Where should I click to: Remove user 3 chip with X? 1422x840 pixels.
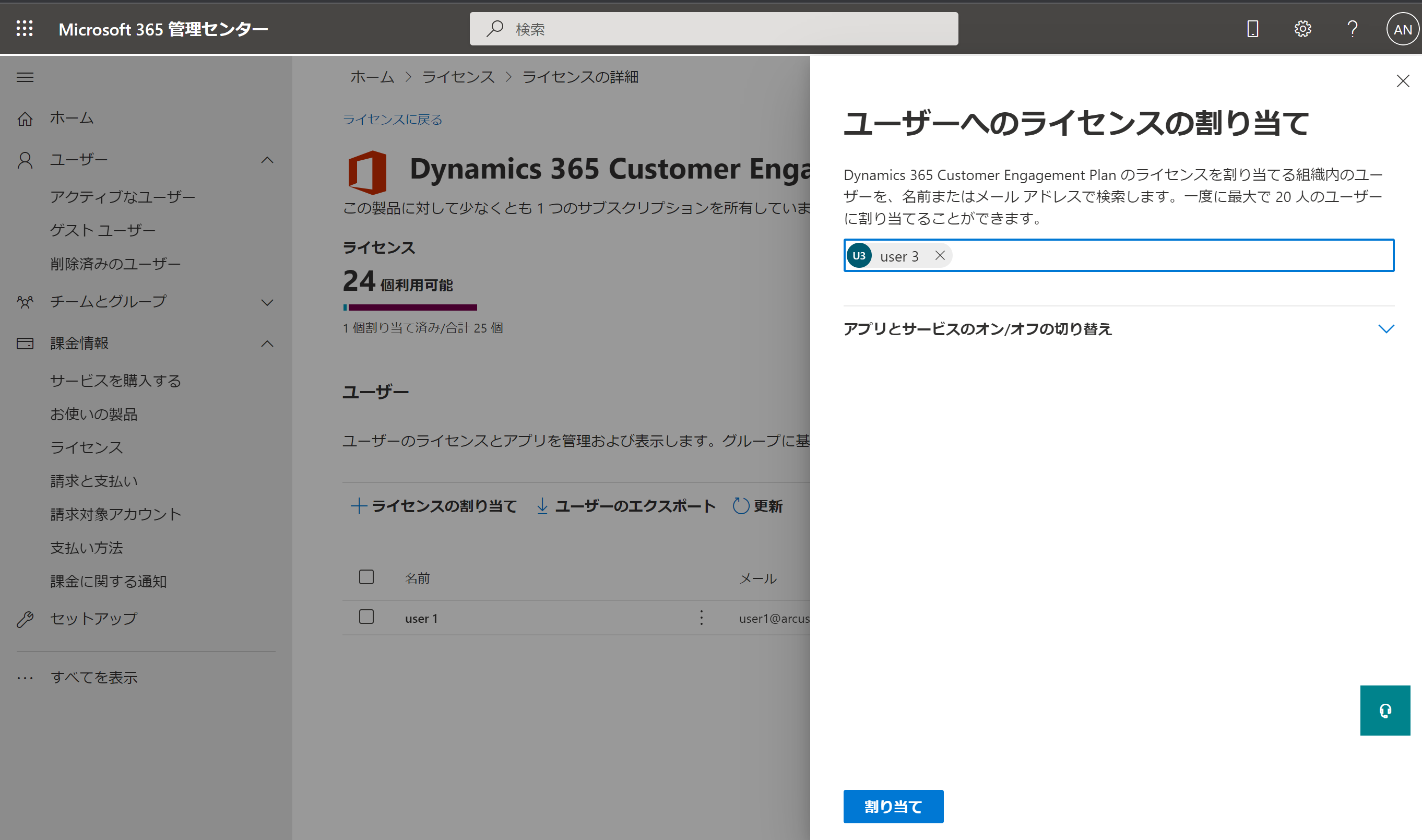[x=940, y=256]
